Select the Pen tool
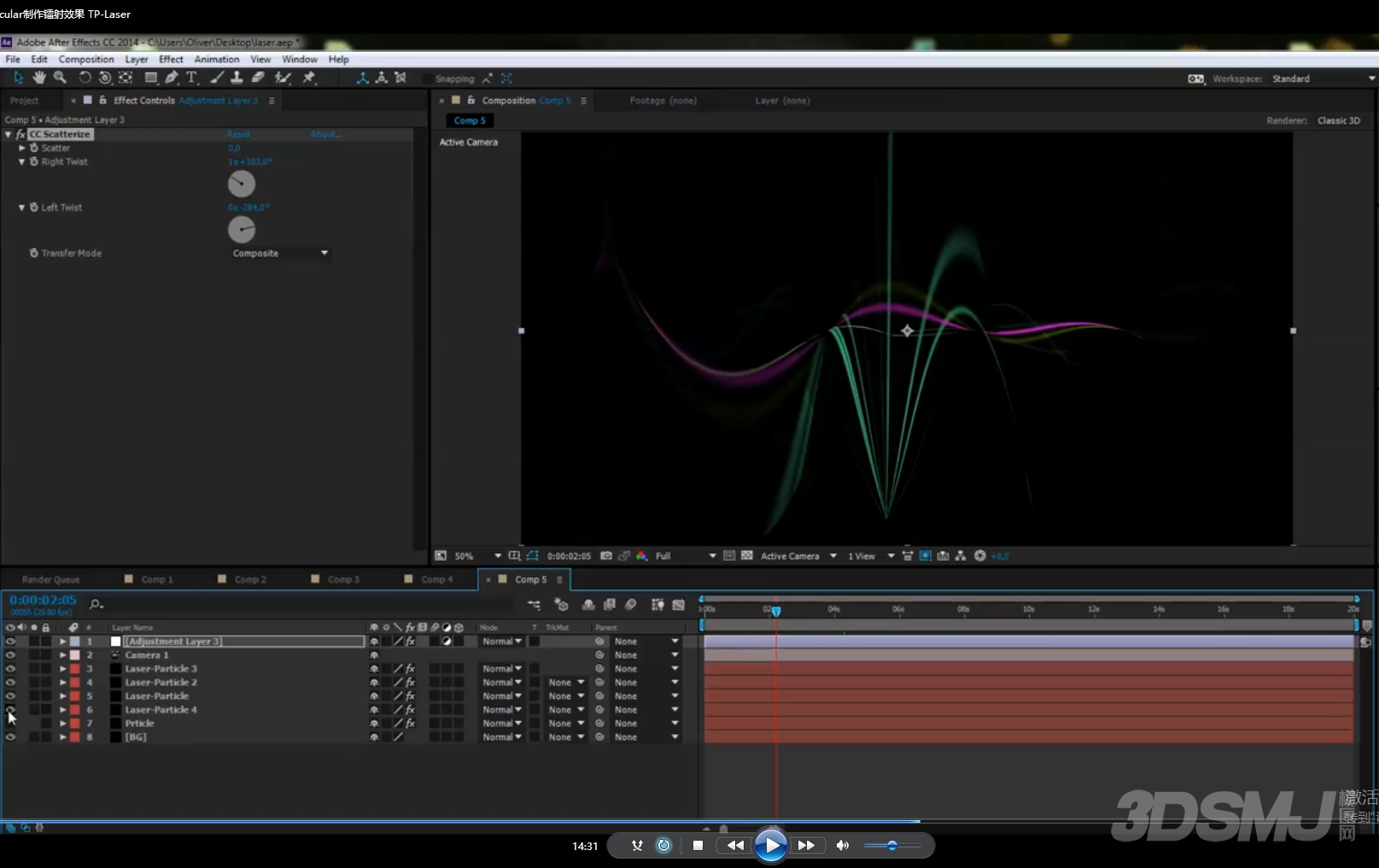Screen dimensions: 1379x868 tap(172, 78)
